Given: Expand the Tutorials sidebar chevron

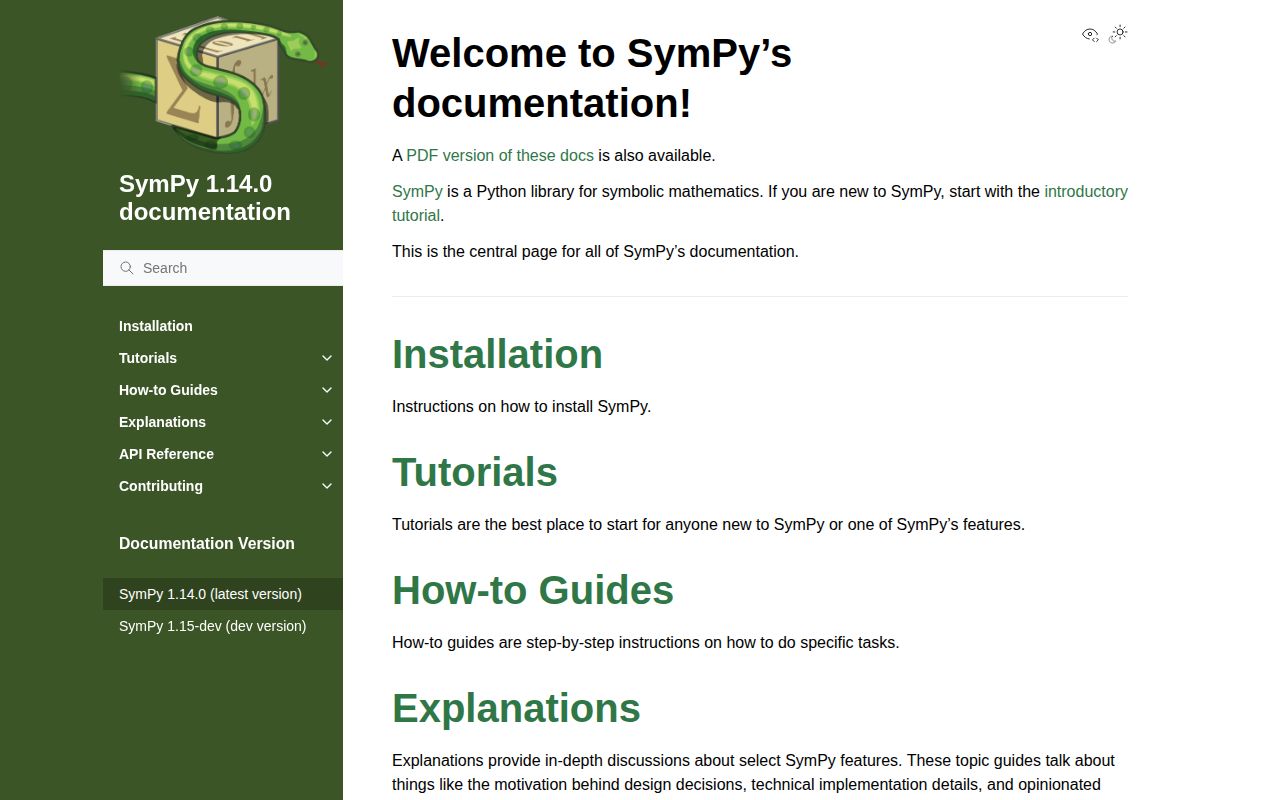Looking at the screenshot, I should (x=327, y=358).
